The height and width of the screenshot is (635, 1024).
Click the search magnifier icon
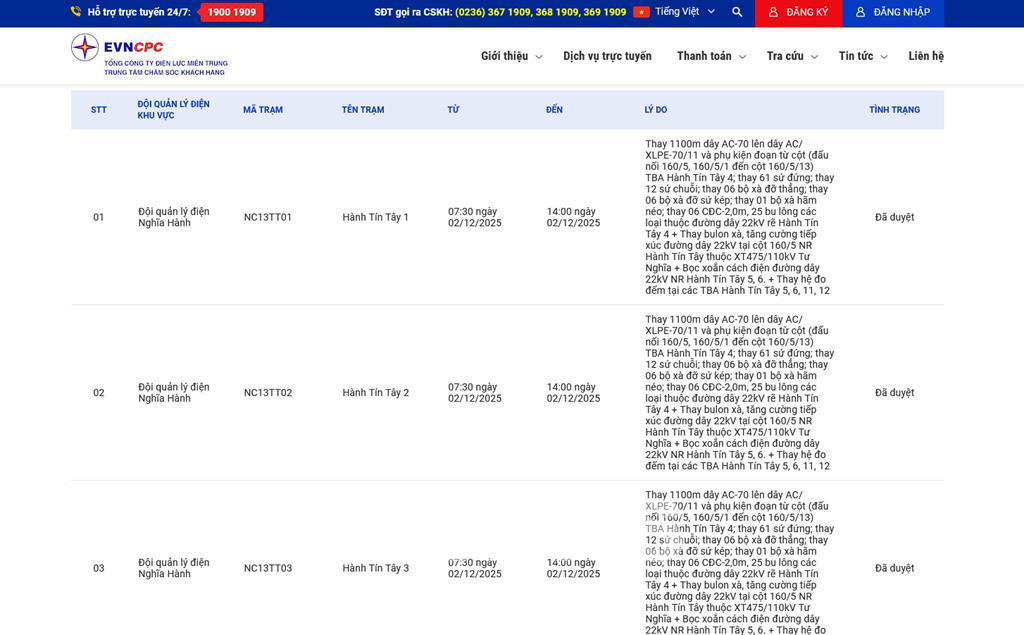tap(737, 12)
